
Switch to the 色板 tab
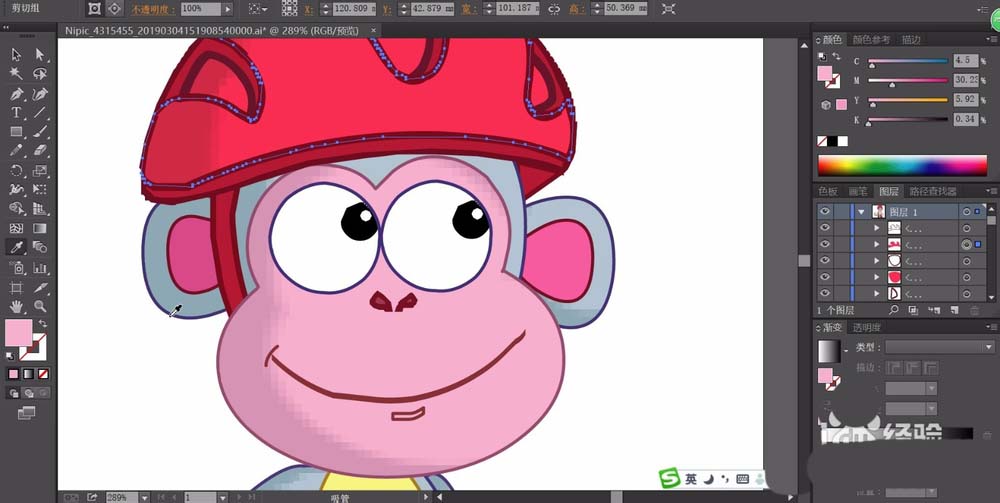click(x=828, y=191)
